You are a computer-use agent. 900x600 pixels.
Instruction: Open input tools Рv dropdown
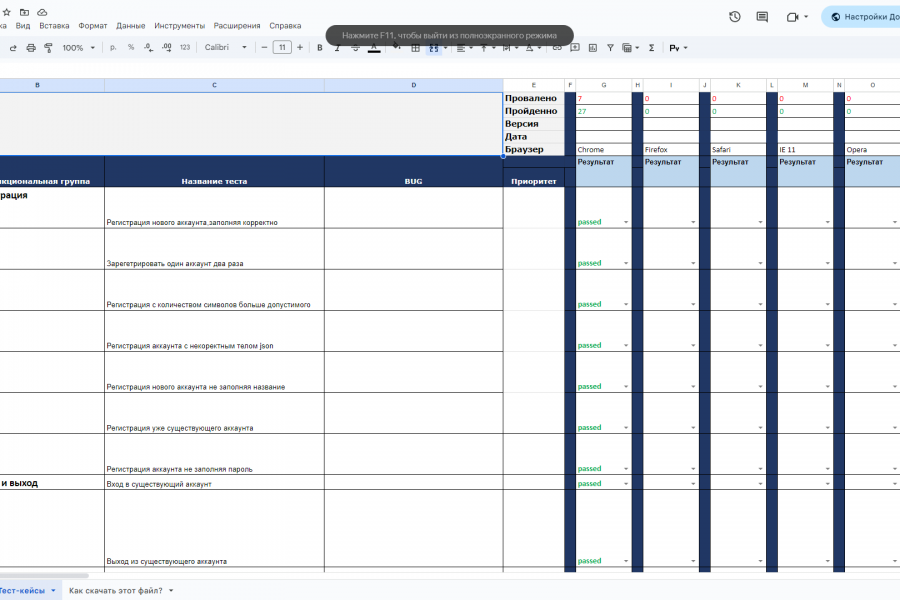tap(678, 48)
